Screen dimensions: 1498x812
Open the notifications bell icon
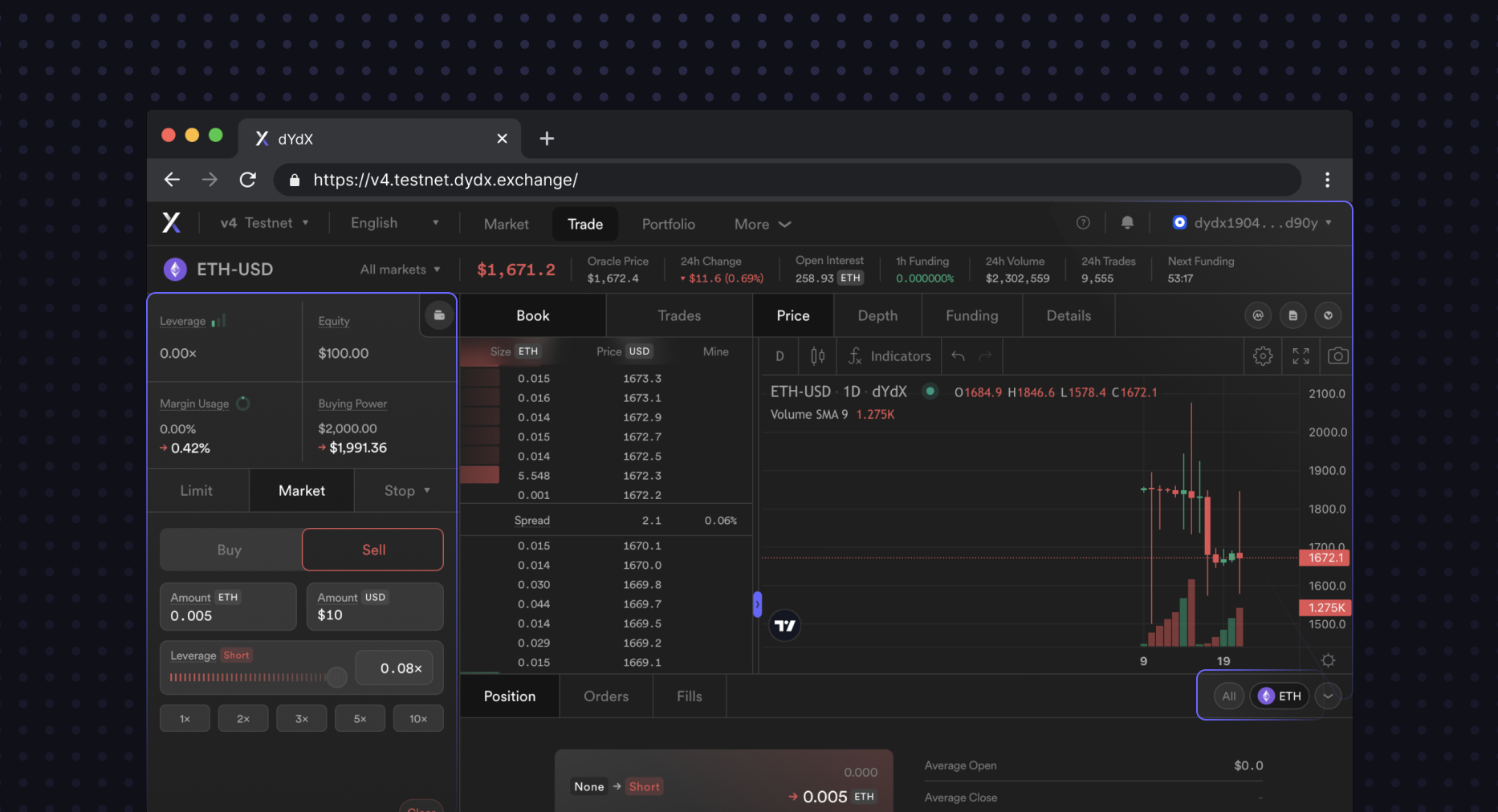click(x=1127, y=223)
